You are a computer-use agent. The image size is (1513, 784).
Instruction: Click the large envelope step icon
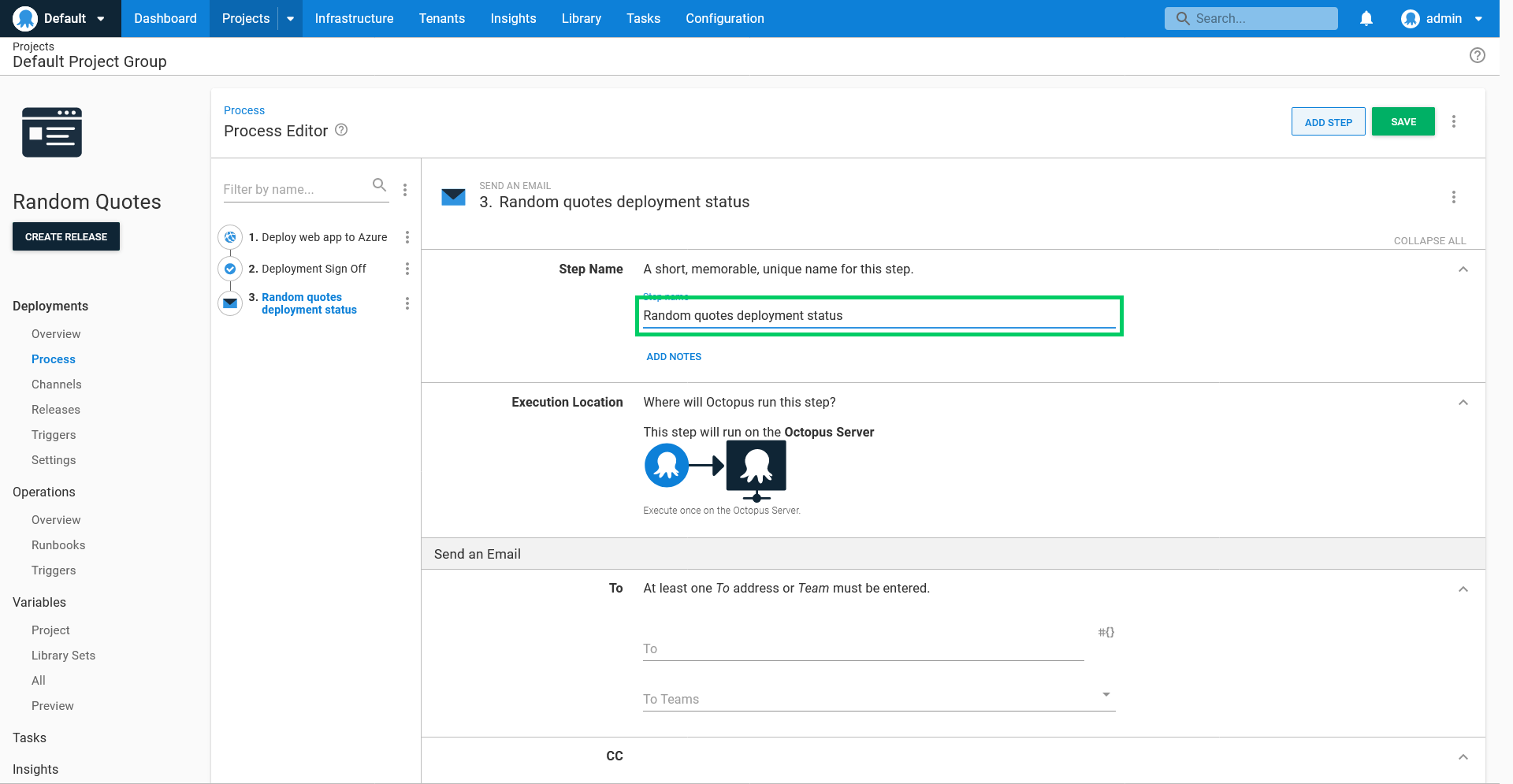click(x=453, y=197)
